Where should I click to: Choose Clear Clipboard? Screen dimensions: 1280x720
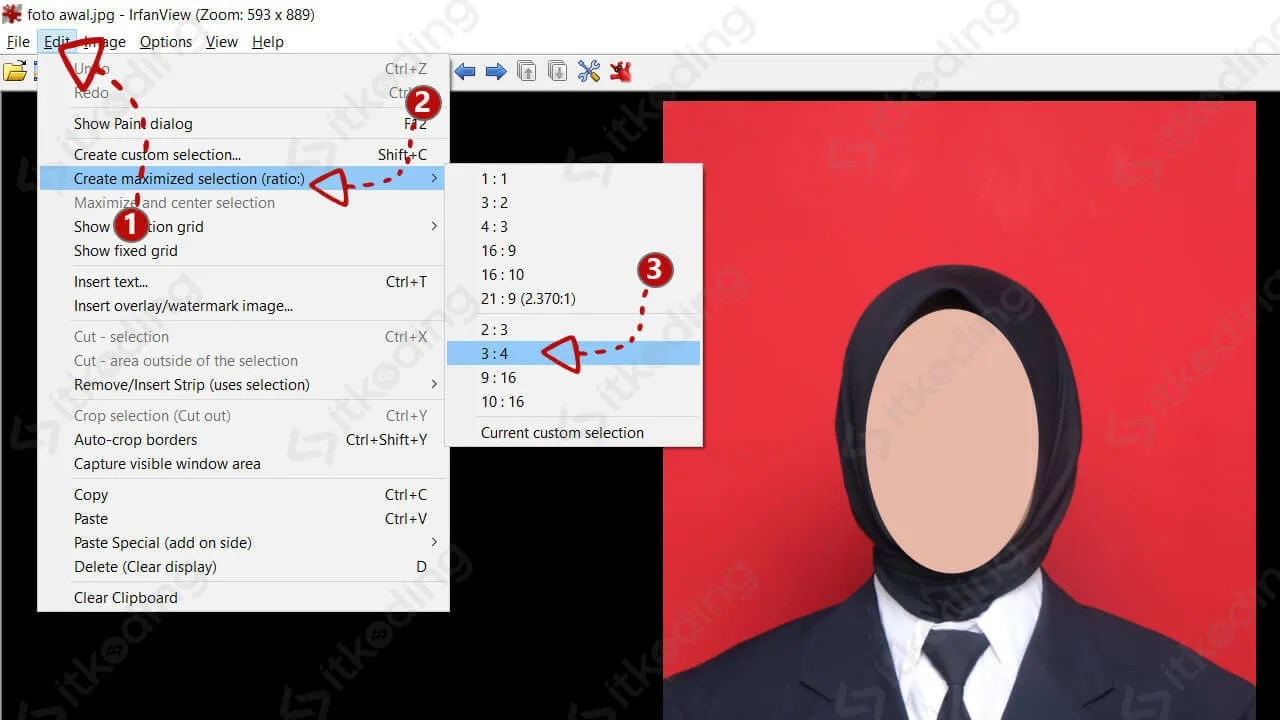click(243, 598)
